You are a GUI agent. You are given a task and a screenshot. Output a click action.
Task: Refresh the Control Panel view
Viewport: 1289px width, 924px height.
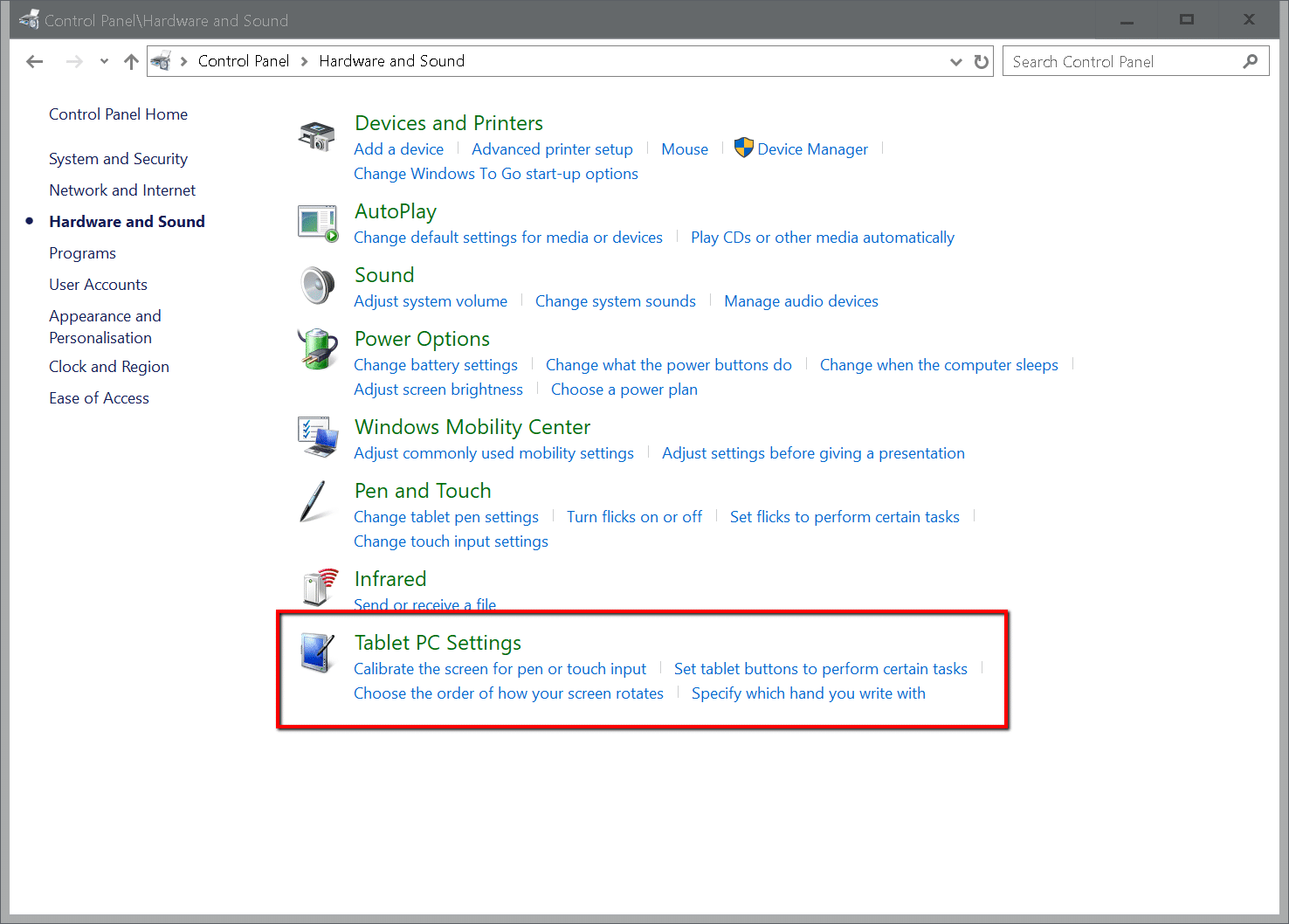point(982,61)
